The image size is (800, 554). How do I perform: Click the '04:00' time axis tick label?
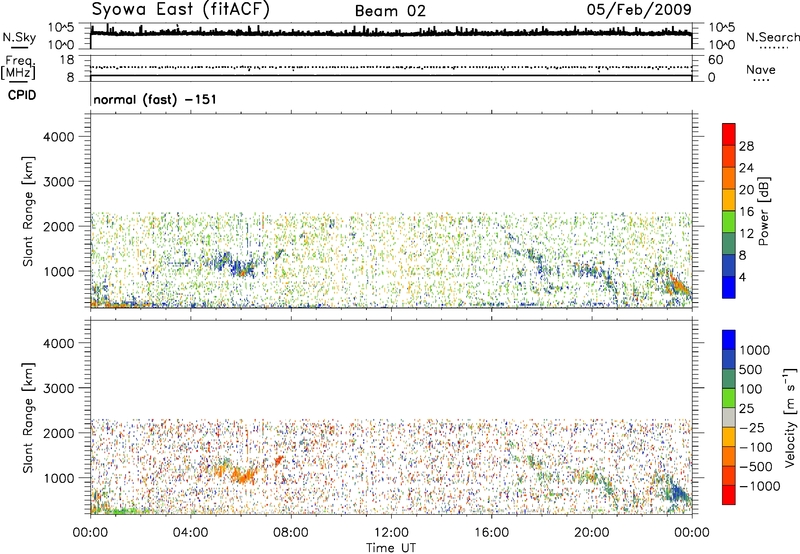pyautogui.click(x=190, y=533)
